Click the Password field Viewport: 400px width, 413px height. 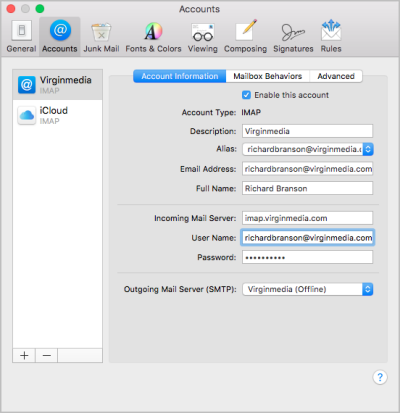[x=307, y=257]
